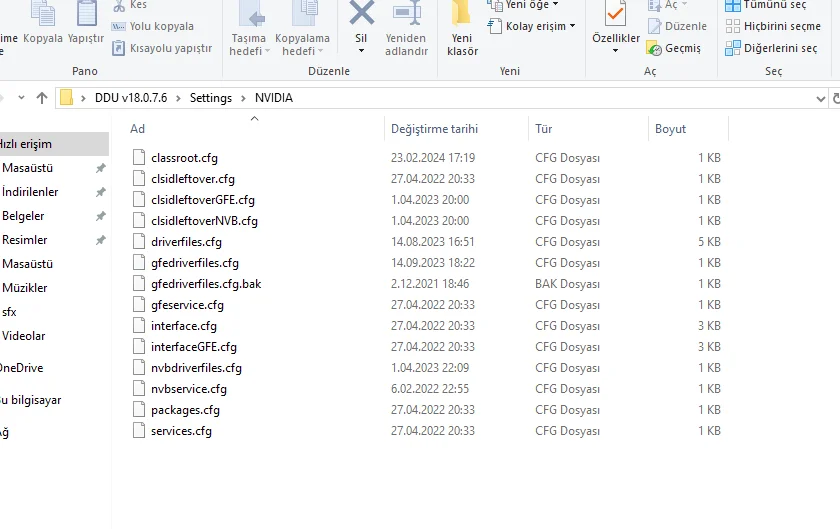Sort by the Ad column header
This screenshot has width=840, height=529.
[138, 129]
